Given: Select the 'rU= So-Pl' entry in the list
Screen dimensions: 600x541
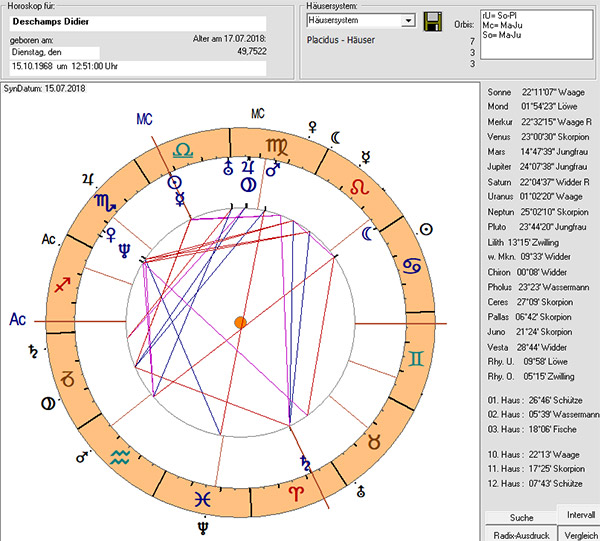Looking at the screenshot, I should click(499, 16).
